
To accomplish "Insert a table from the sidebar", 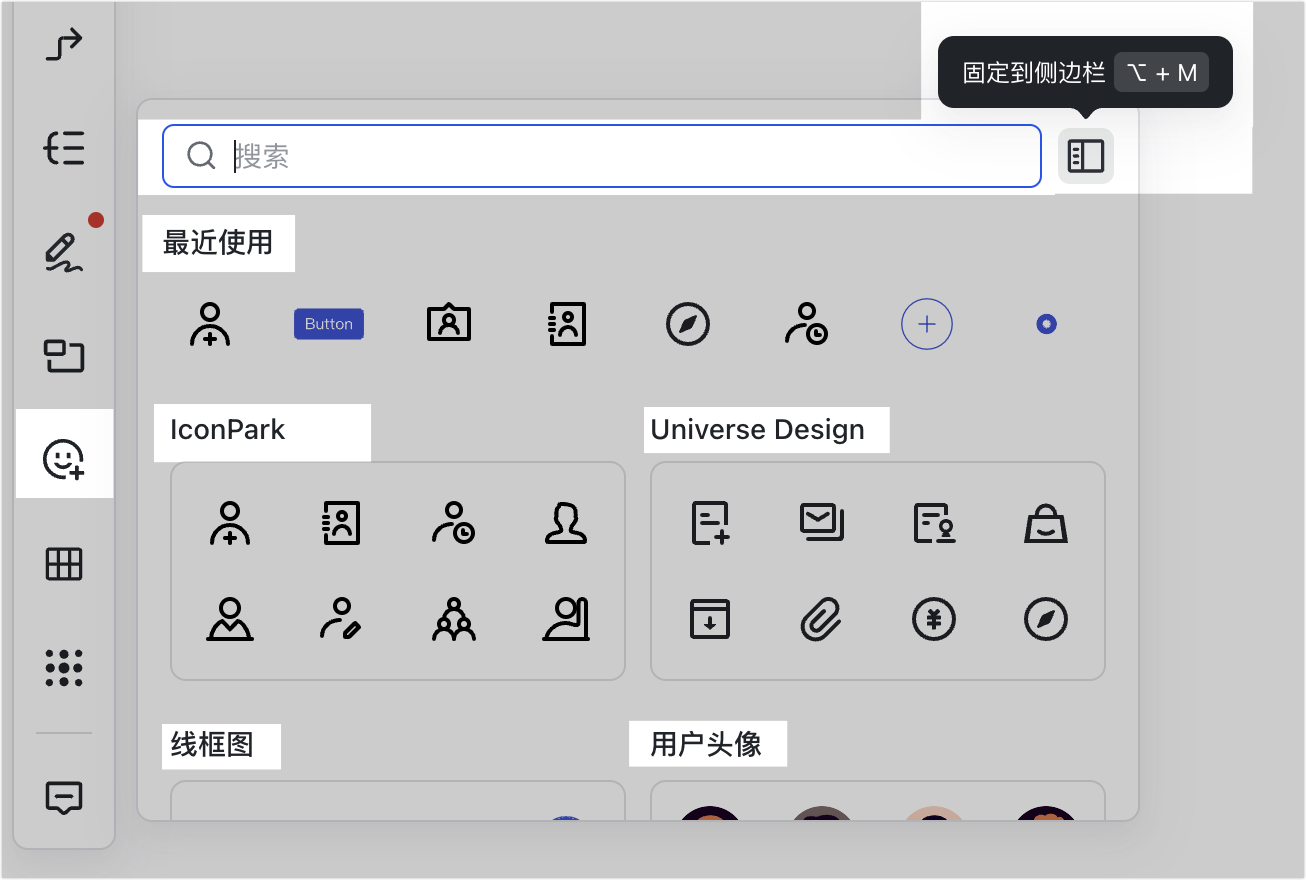I will coord(65,565).
